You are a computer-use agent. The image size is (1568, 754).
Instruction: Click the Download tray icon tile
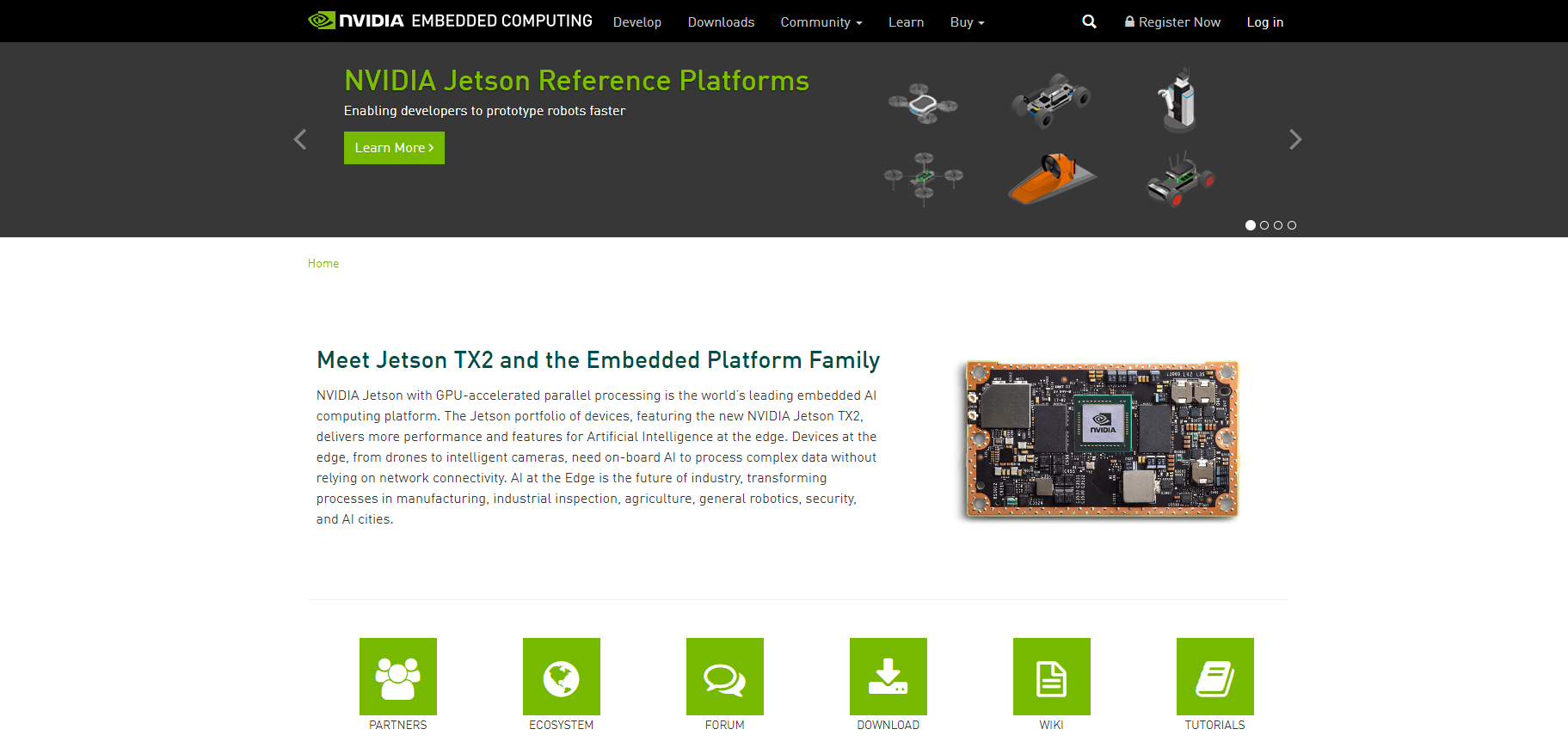coord(889,677)
